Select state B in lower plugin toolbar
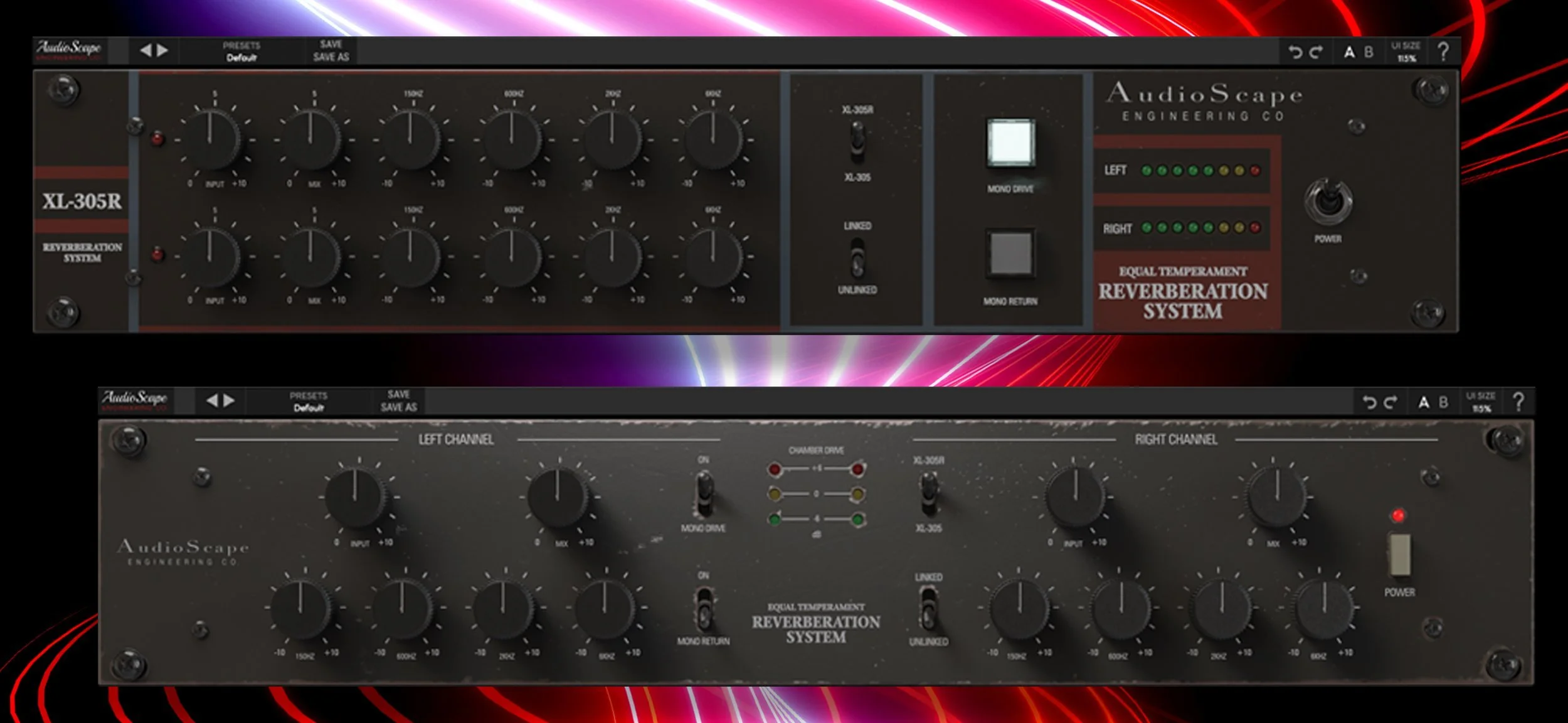 1443,402
